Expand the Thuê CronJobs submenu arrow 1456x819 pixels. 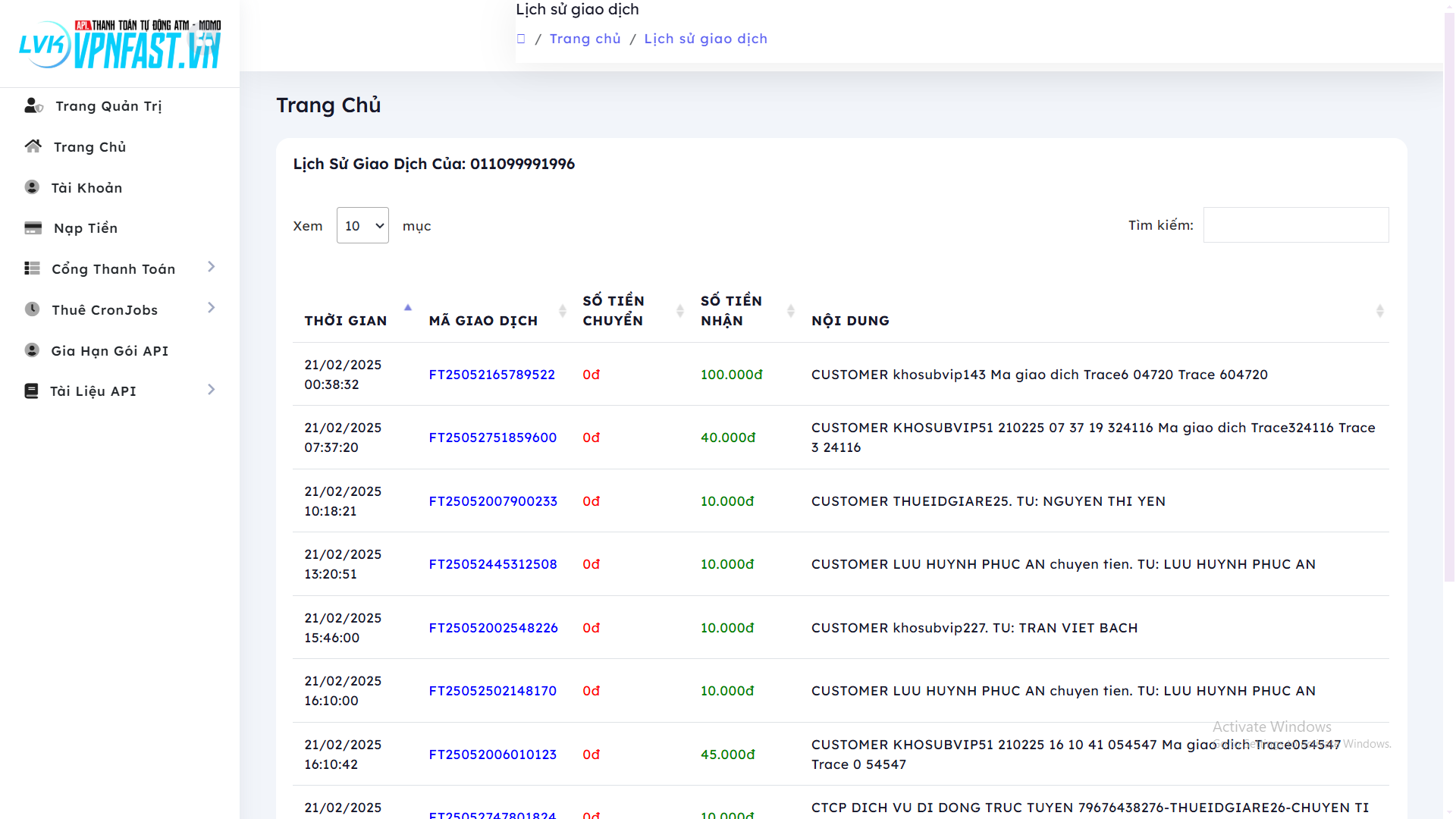click(x=212, y=308)
